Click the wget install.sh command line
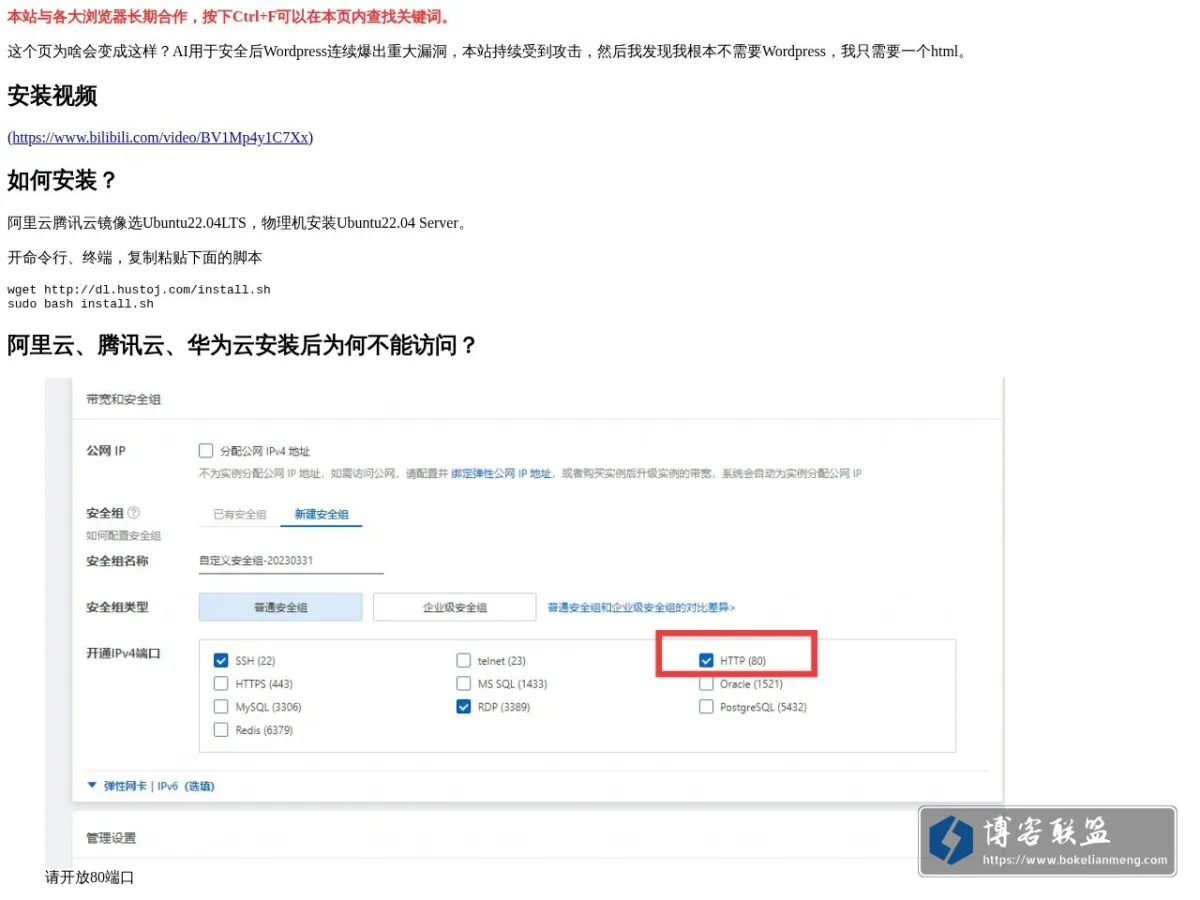Image resolution: width=1200 pixels, height=900 pixels. (139, 290)
